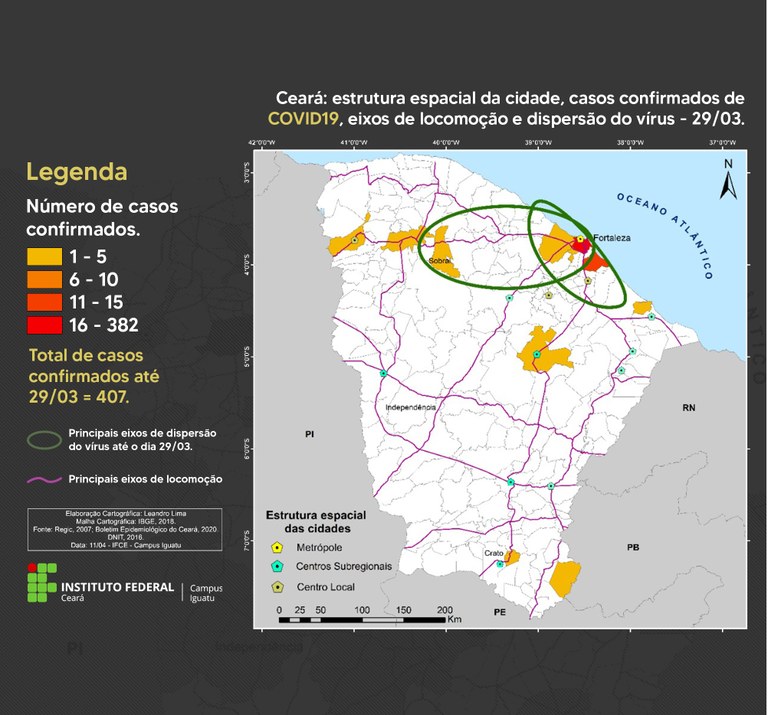Click the Independência label on the map
The height and width of the screenshot is (715, 768).
[412, 408]
